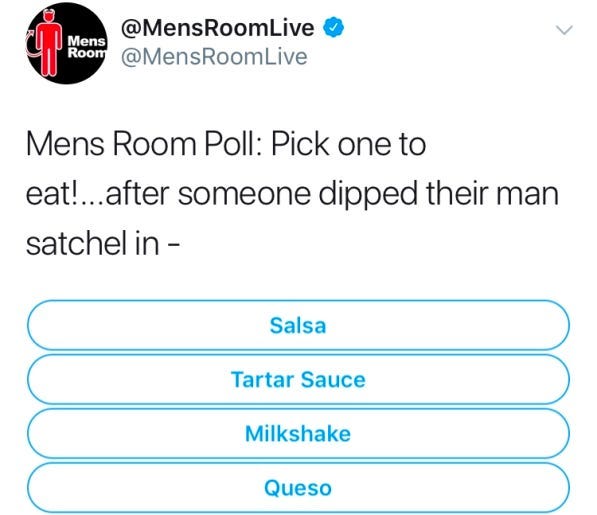597x515 pixels.
Task: Tap the 'Milkshake' label text
Action: (298, 434)
